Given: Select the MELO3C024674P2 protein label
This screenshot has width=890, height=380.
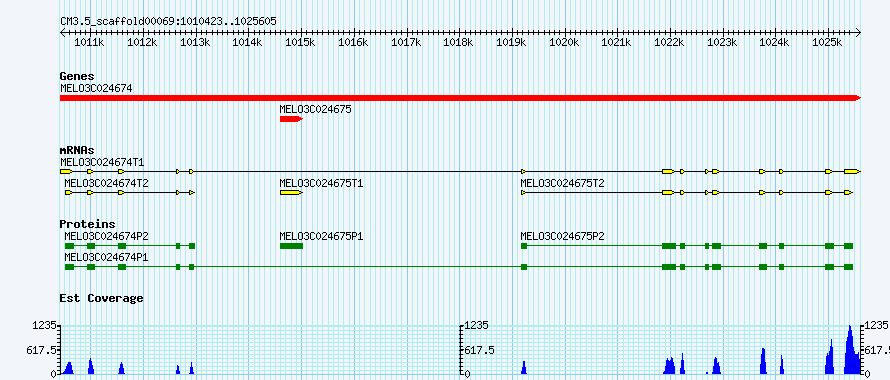Looking at the screenshot, I should point(106,236).
